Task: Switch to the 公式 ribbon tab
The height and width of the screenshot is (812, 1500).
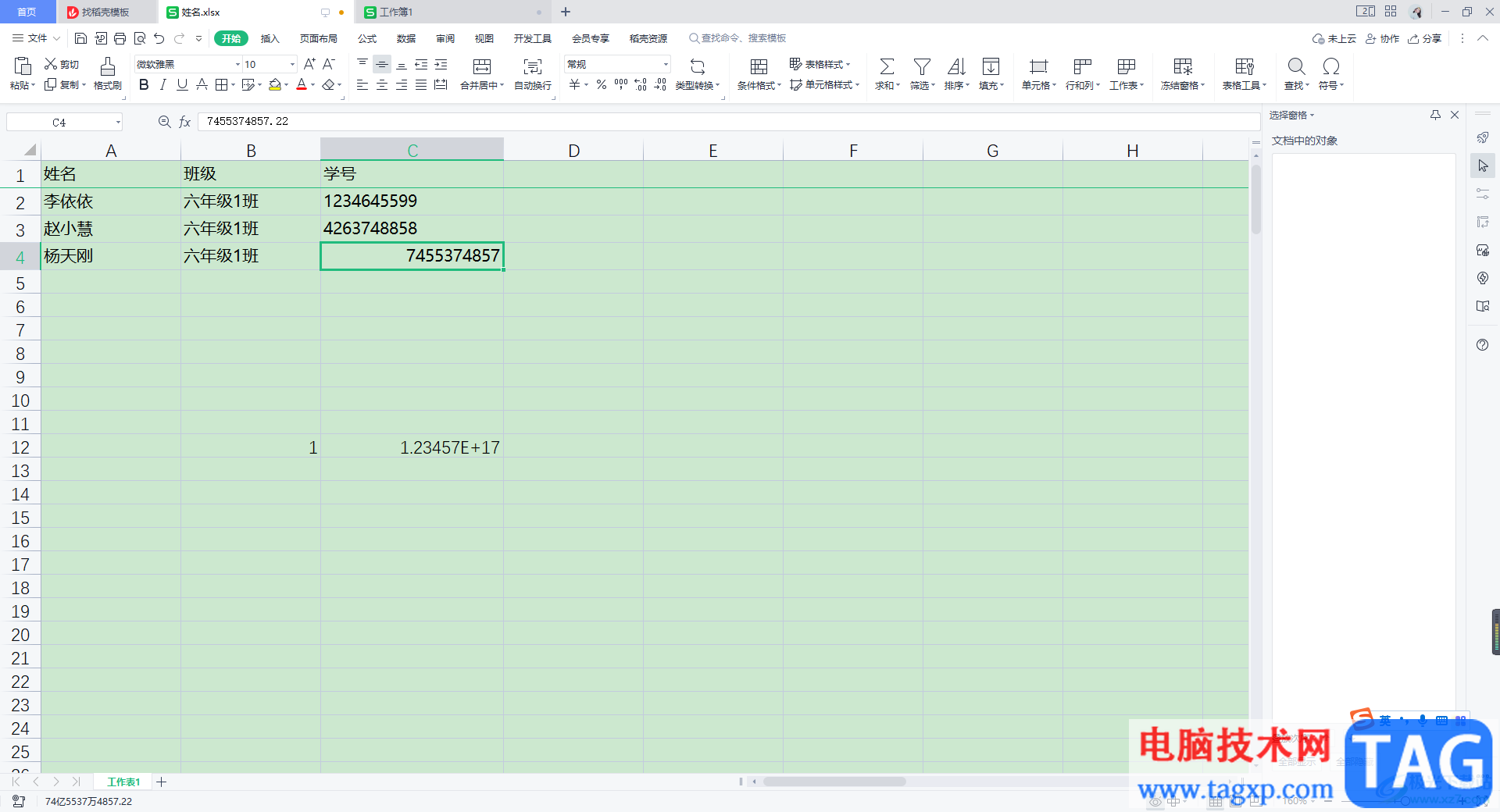Action: point(367,38)
